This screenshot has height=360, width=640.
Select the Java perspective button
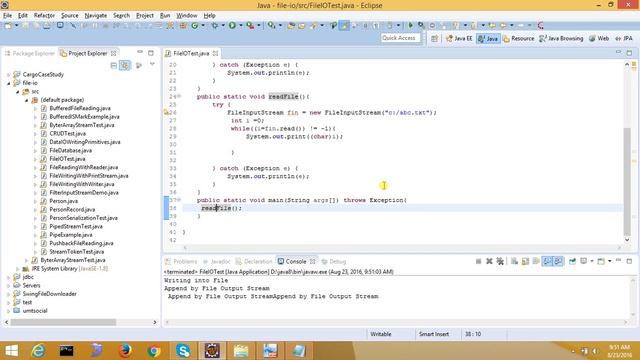click(x=488, y=38)
